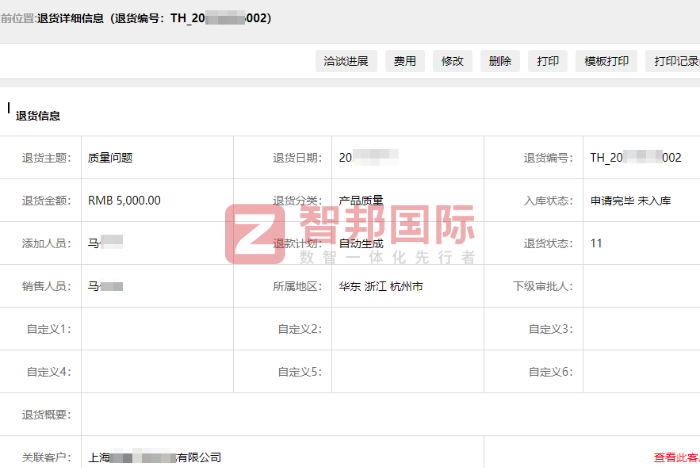Viewport: 700px width, 468px height.
Task: View 打印记录 print records
Action: point(674,61)
